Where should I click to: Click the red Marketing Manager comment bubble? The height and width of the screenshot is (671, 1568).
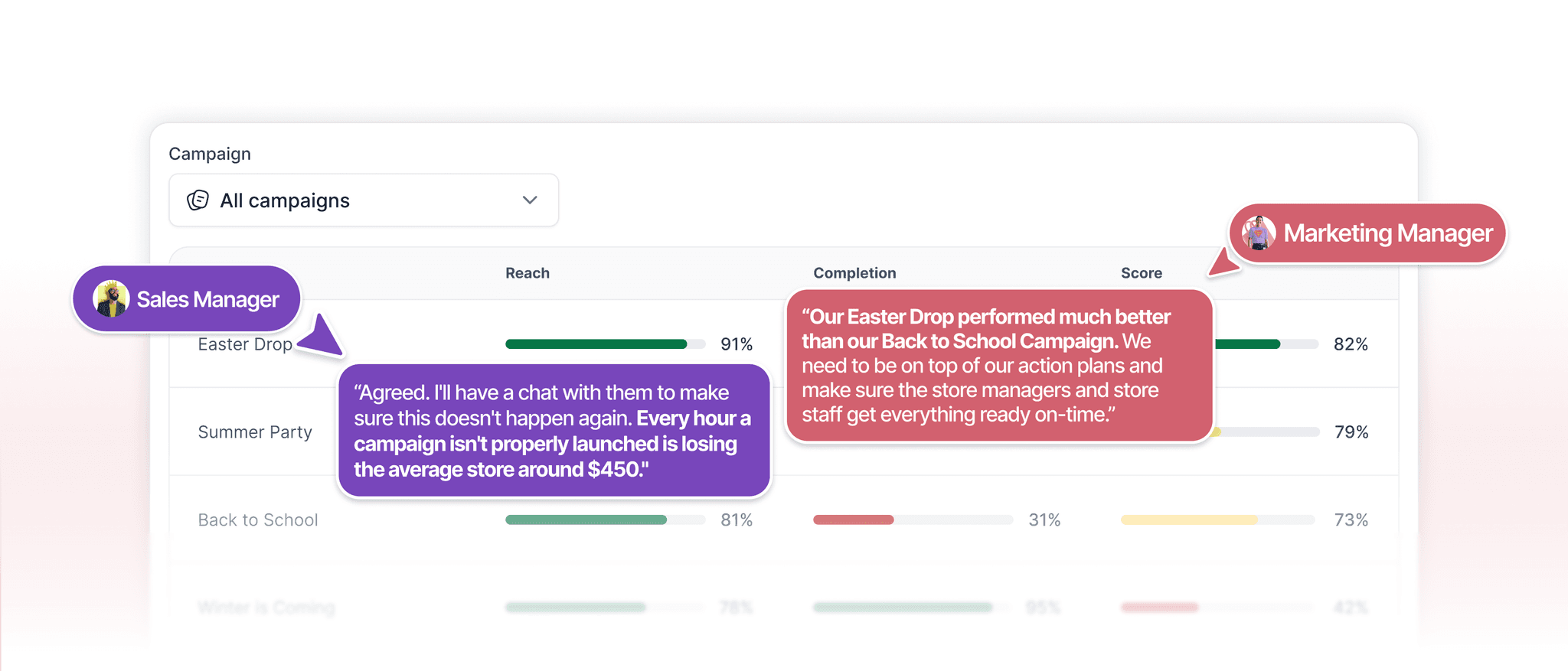pyautogui.click(x=999, y=366)
